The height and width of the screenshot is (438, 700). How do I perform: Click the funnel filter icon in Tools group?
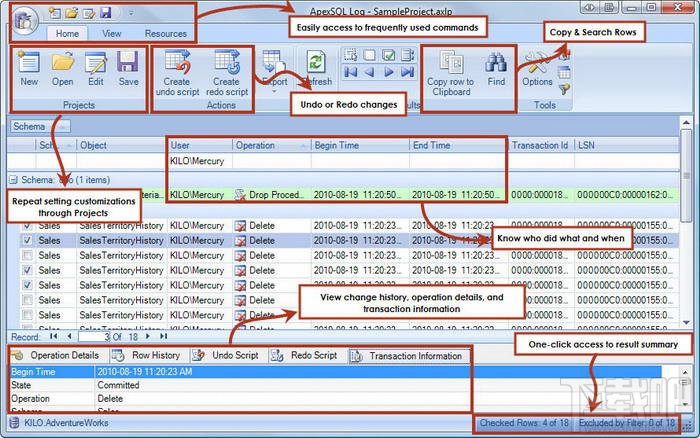[564, 89]
